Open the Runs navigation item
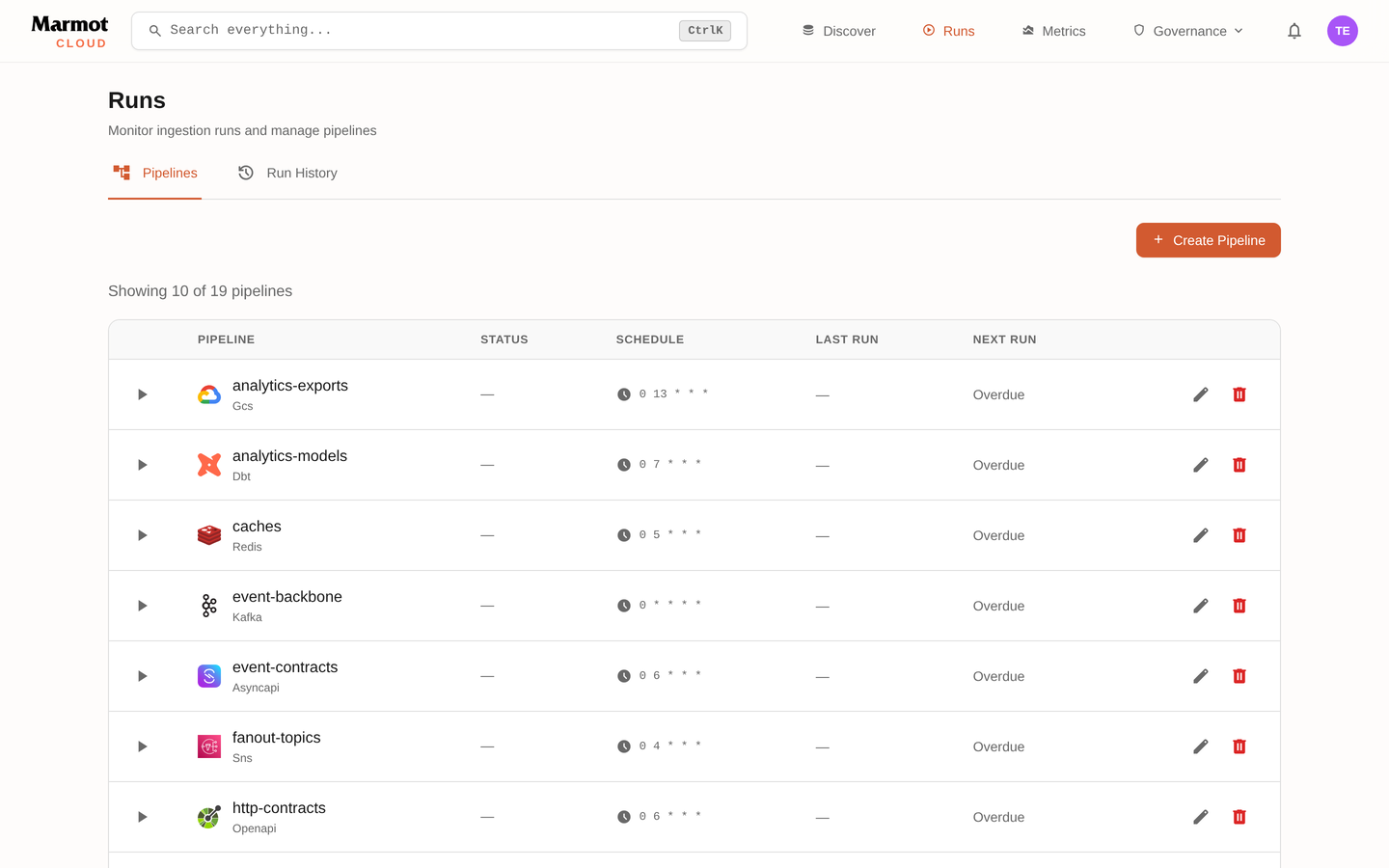Image resolution: width=1389 pixels, height=868 pixels. tap(948, 31)
